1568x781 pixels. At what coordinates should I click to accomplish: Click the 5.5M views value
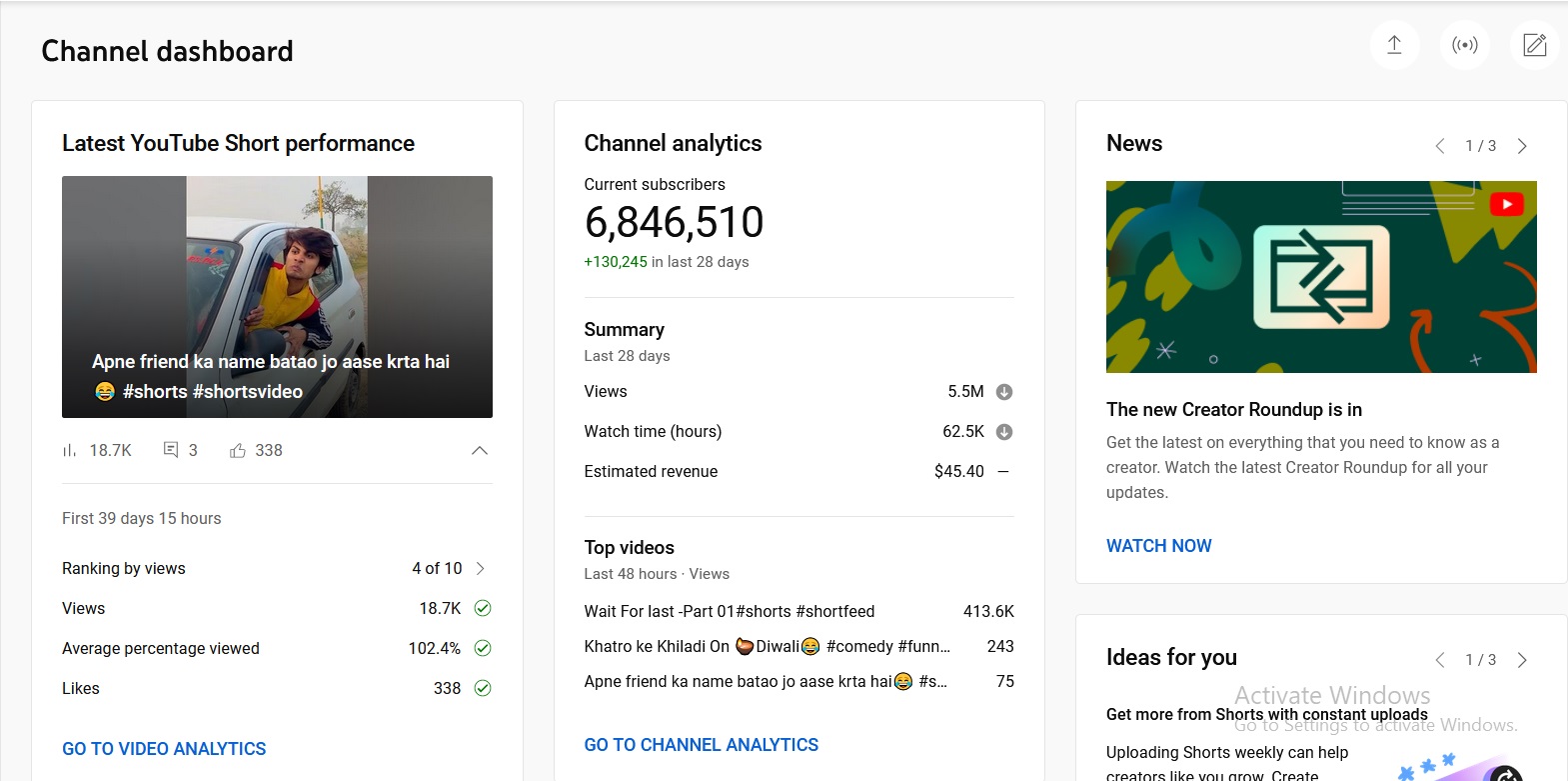[966, 392]
